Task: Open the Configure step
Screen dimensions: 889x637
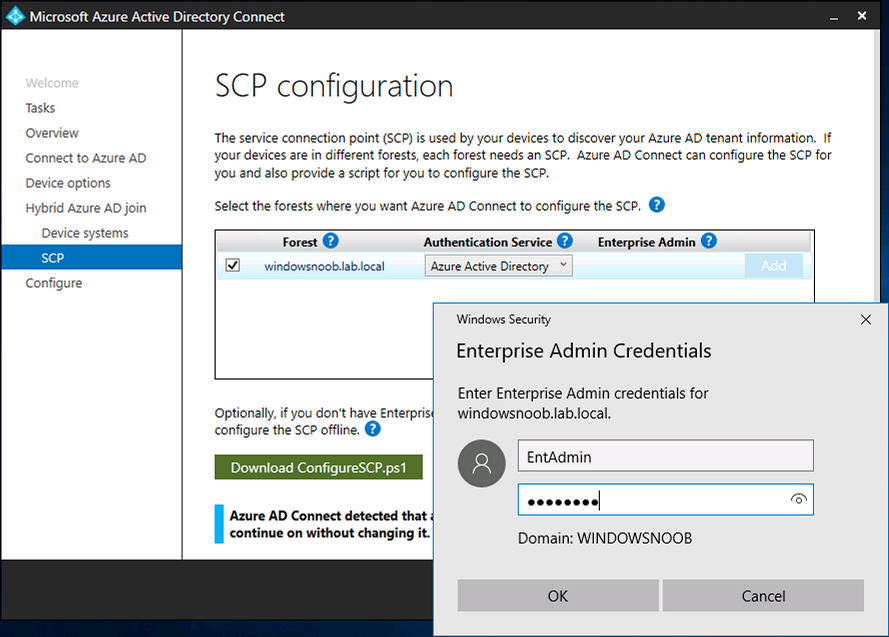Action: click(x=54, y=283)
